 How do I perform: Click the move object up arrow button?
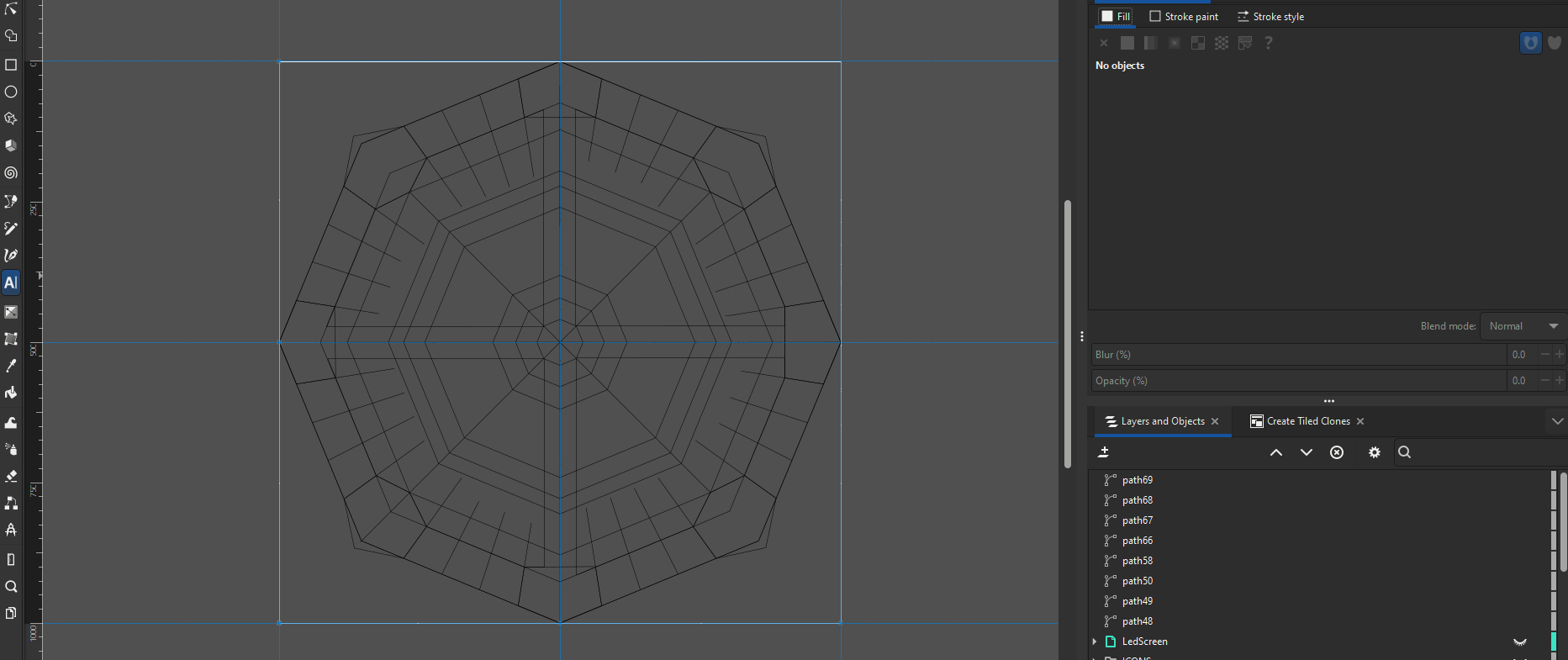[1276, 452]
